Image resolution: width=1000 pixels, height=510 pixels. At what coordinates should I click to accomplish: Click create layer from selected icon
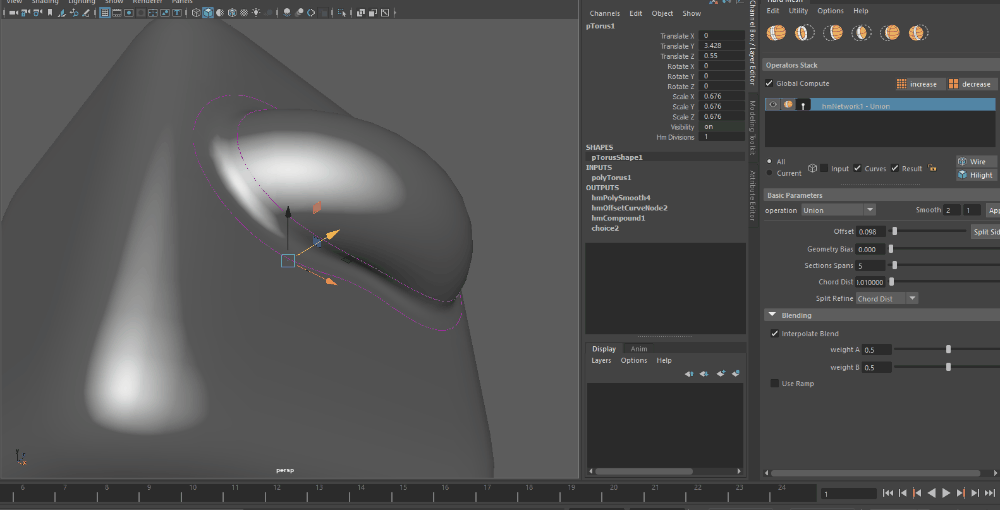pos(736,374)
